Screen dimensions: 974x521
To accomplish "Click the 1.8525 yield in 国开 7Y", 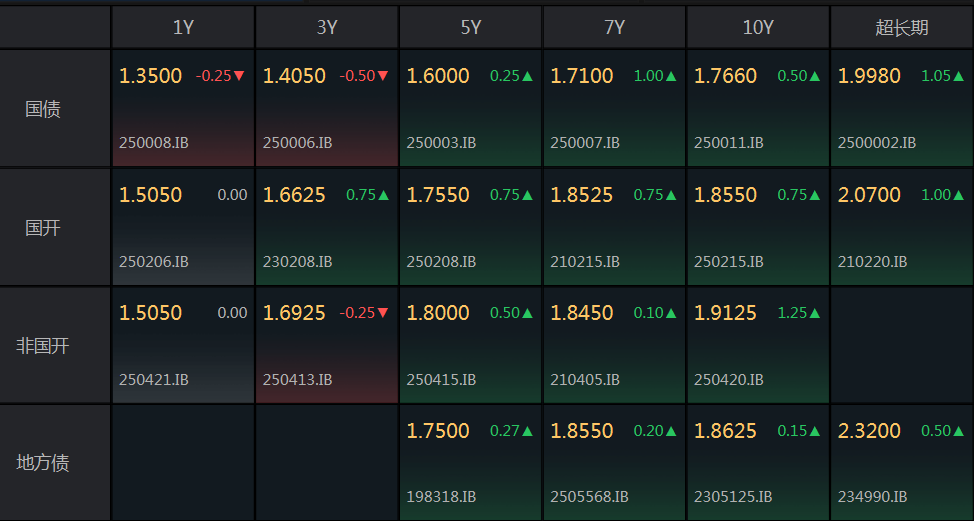I will click(x=581, y=195).
